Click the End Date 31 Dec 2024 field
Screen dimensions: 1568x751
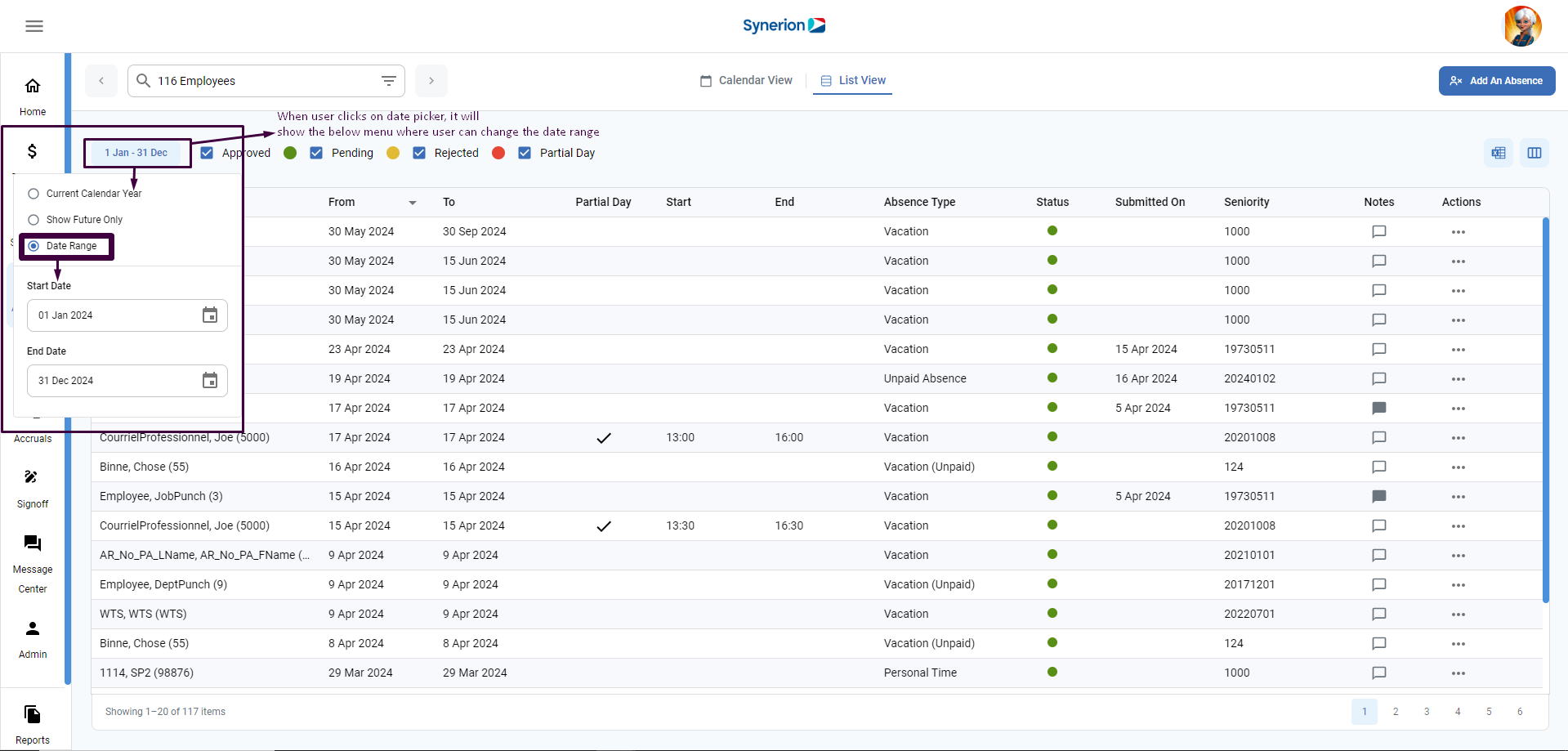click(127, 381)
